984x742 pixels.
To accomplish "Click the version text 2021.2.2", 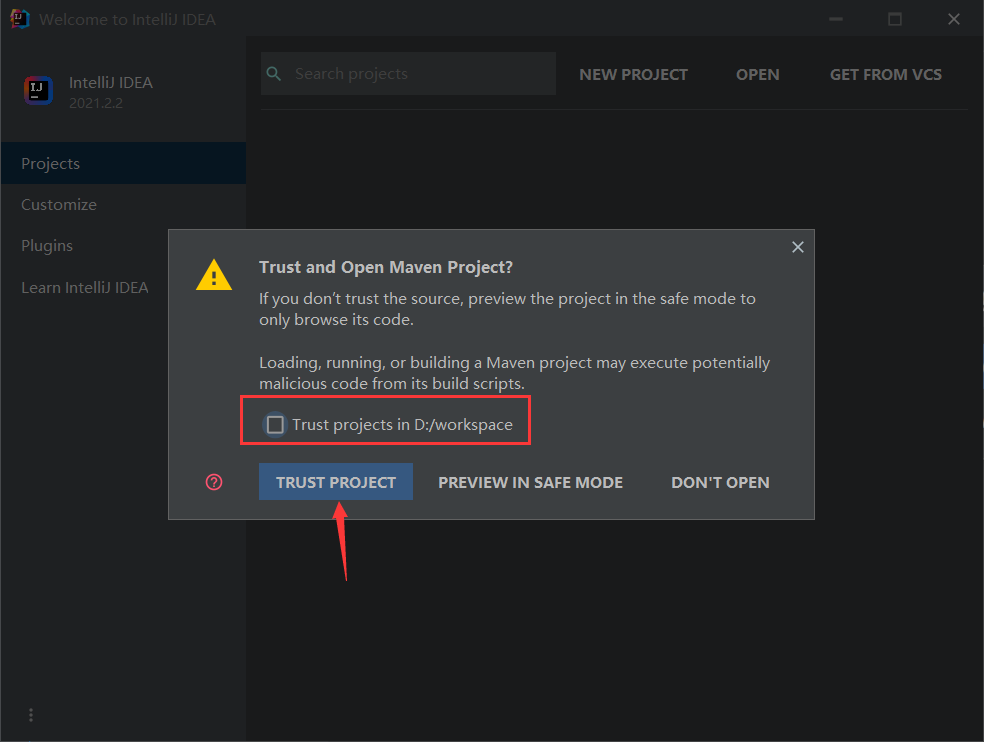I will [x=95, y=103].
